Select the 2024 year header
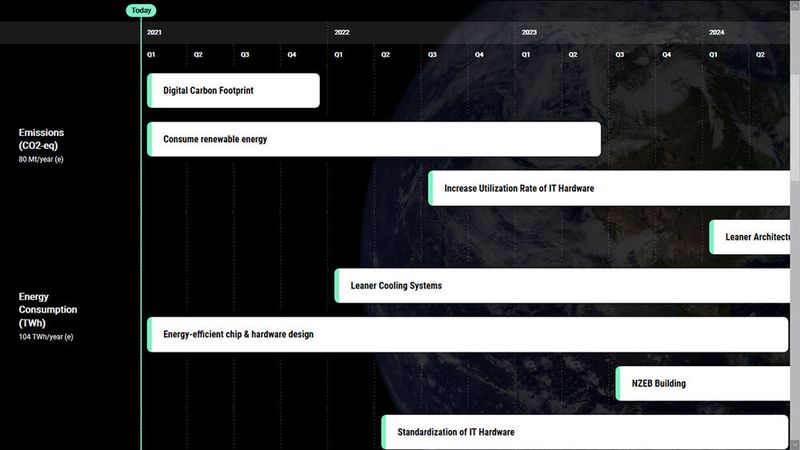Screen dimensions: 800x450 coord(716,32)
